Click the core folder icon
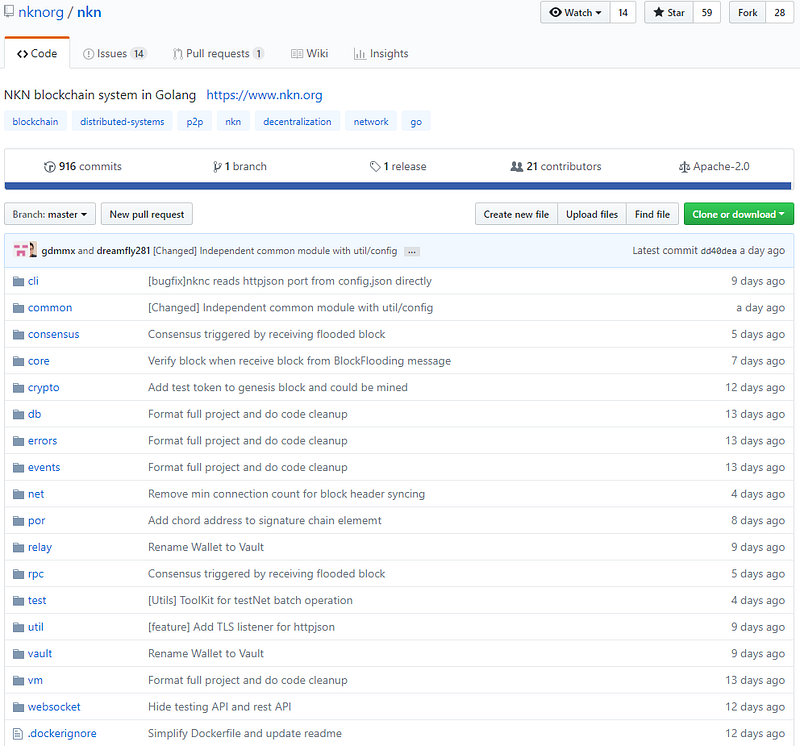Image resolution: width=800 pixels, height=746 pixels. (x=18, y=361)
